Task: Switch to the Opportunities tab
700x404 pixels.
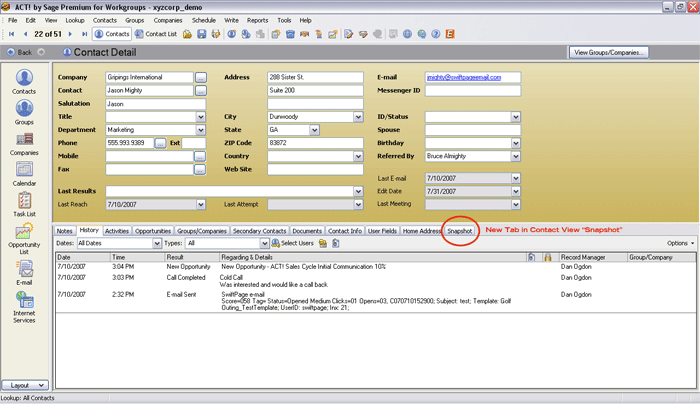Action: [x=153, y=231]
